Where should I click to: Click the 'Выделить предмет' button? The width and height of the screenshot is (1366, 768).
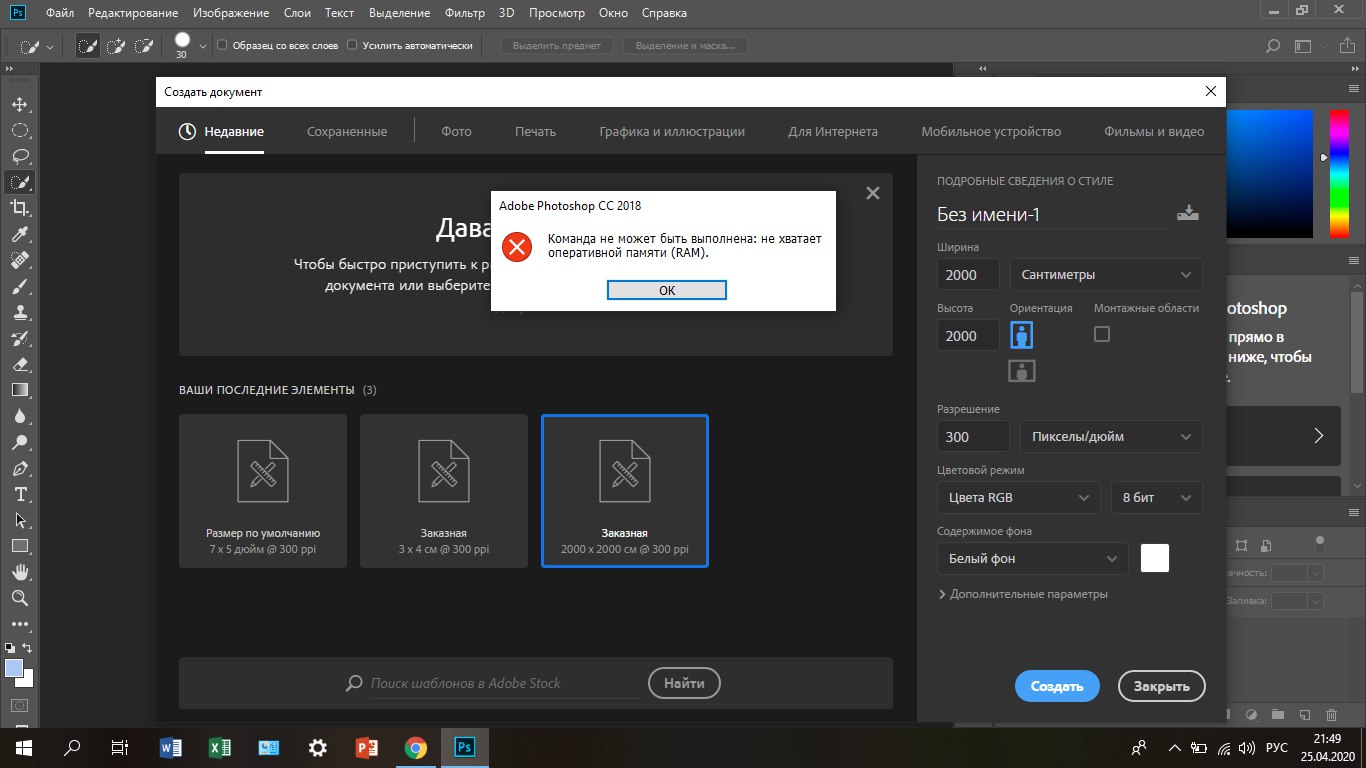coord(557,46)
